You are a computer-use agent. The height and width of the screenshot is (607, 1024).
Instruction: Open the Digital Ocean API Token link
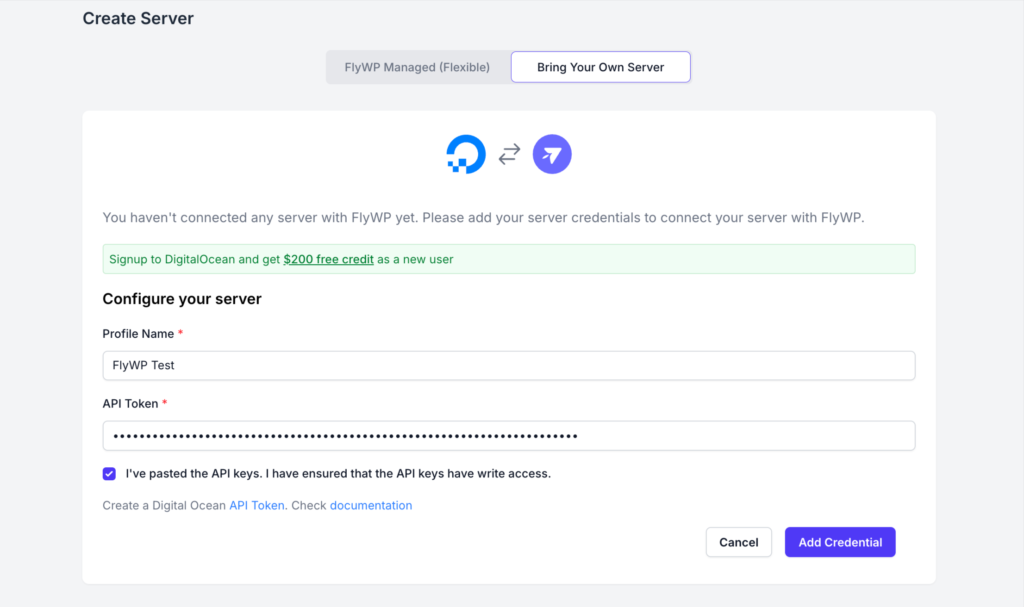257,505
